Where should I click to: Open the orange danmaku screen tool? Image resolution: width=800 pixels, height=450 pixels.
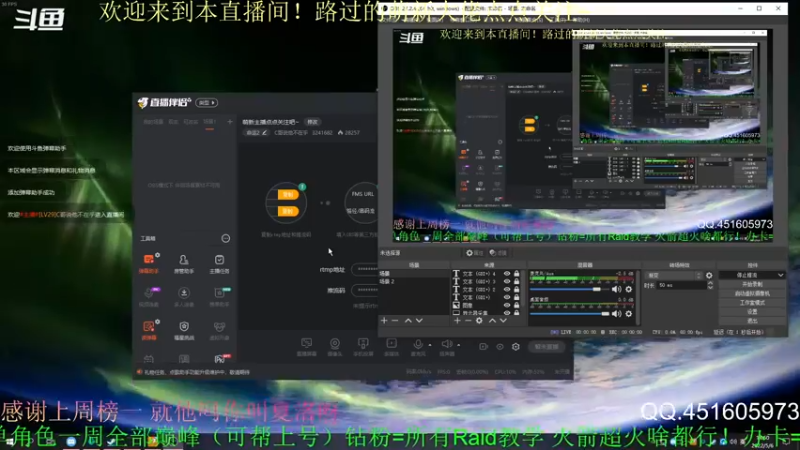(148, 330)
